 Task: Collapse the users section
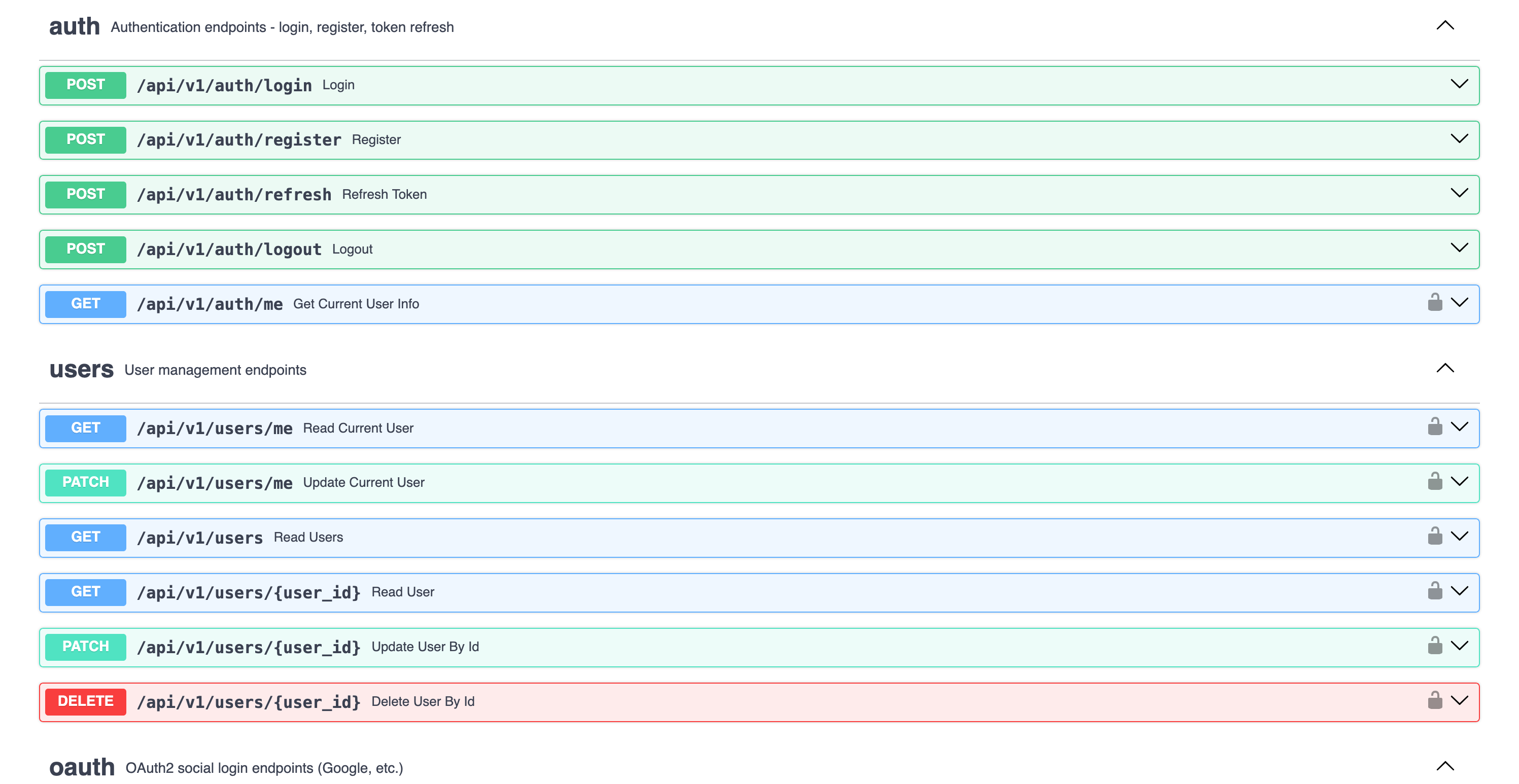[x=1445, y=368]
